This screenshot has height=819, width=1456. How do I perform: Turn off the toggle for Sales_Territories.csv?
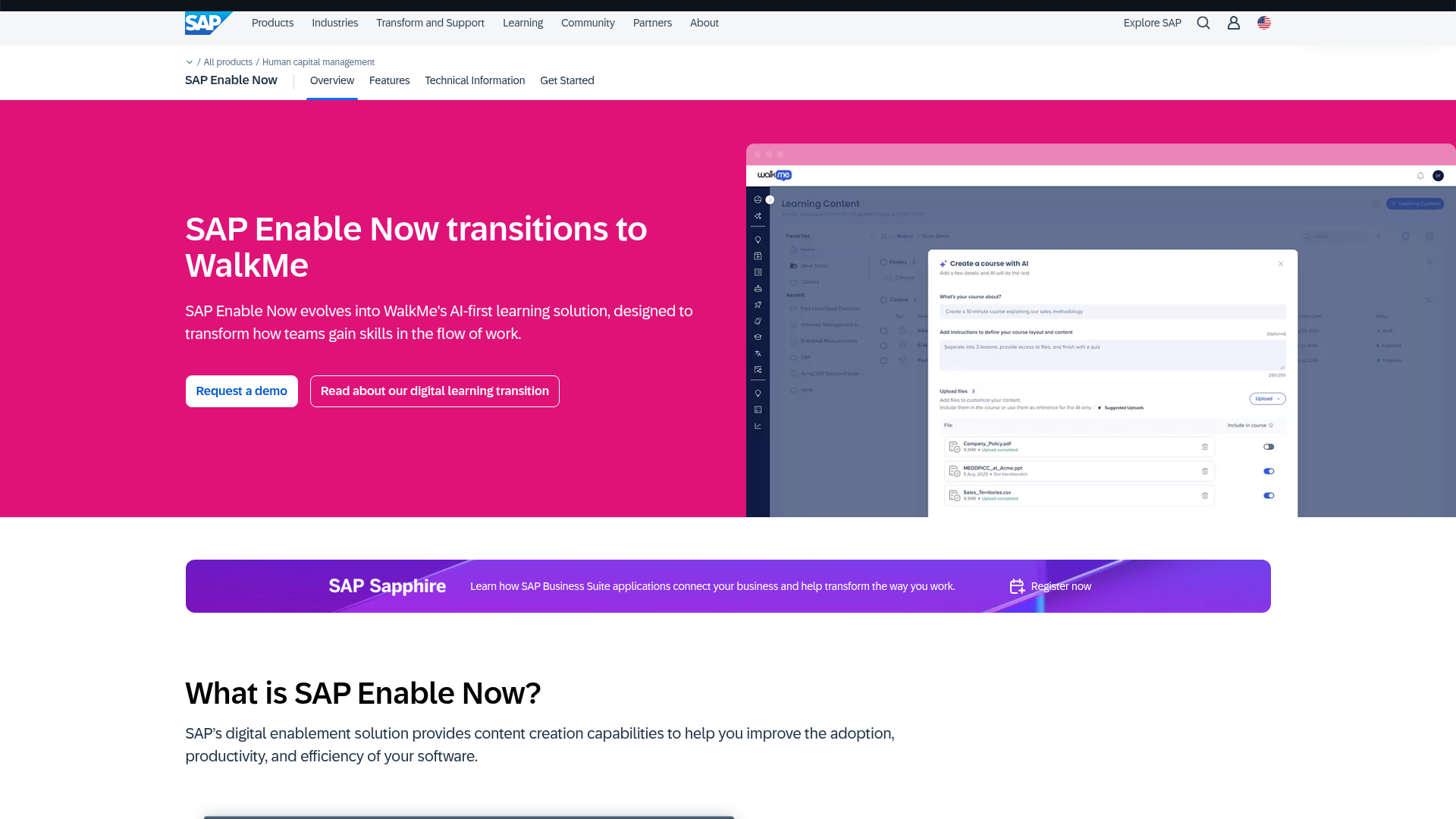(1269, 495)
